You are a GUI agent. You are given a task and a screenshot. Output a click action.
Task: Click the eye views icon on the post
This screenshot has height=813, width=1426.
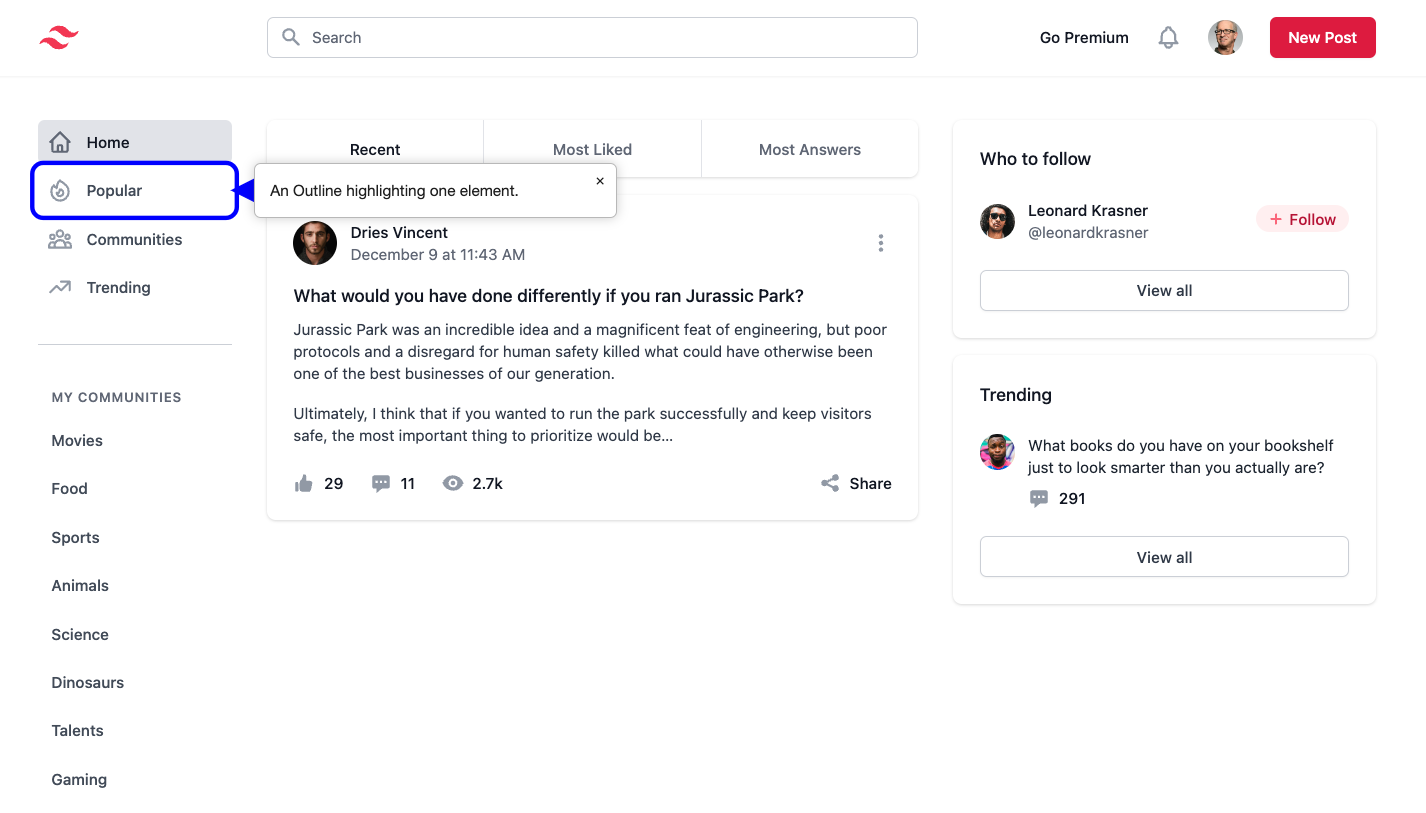click(453, 484)
